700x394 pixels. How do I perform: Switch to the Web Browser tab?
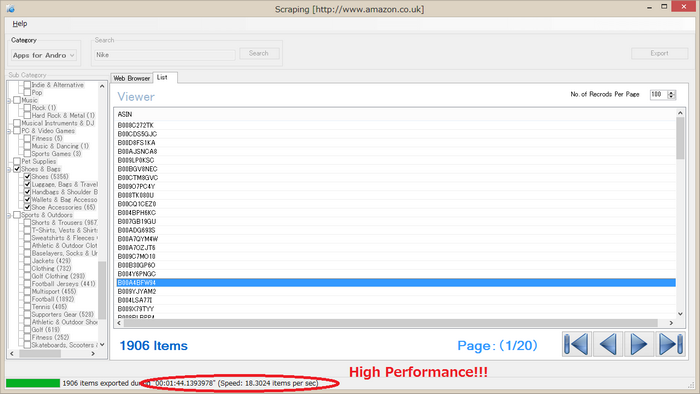pos(132,78)
